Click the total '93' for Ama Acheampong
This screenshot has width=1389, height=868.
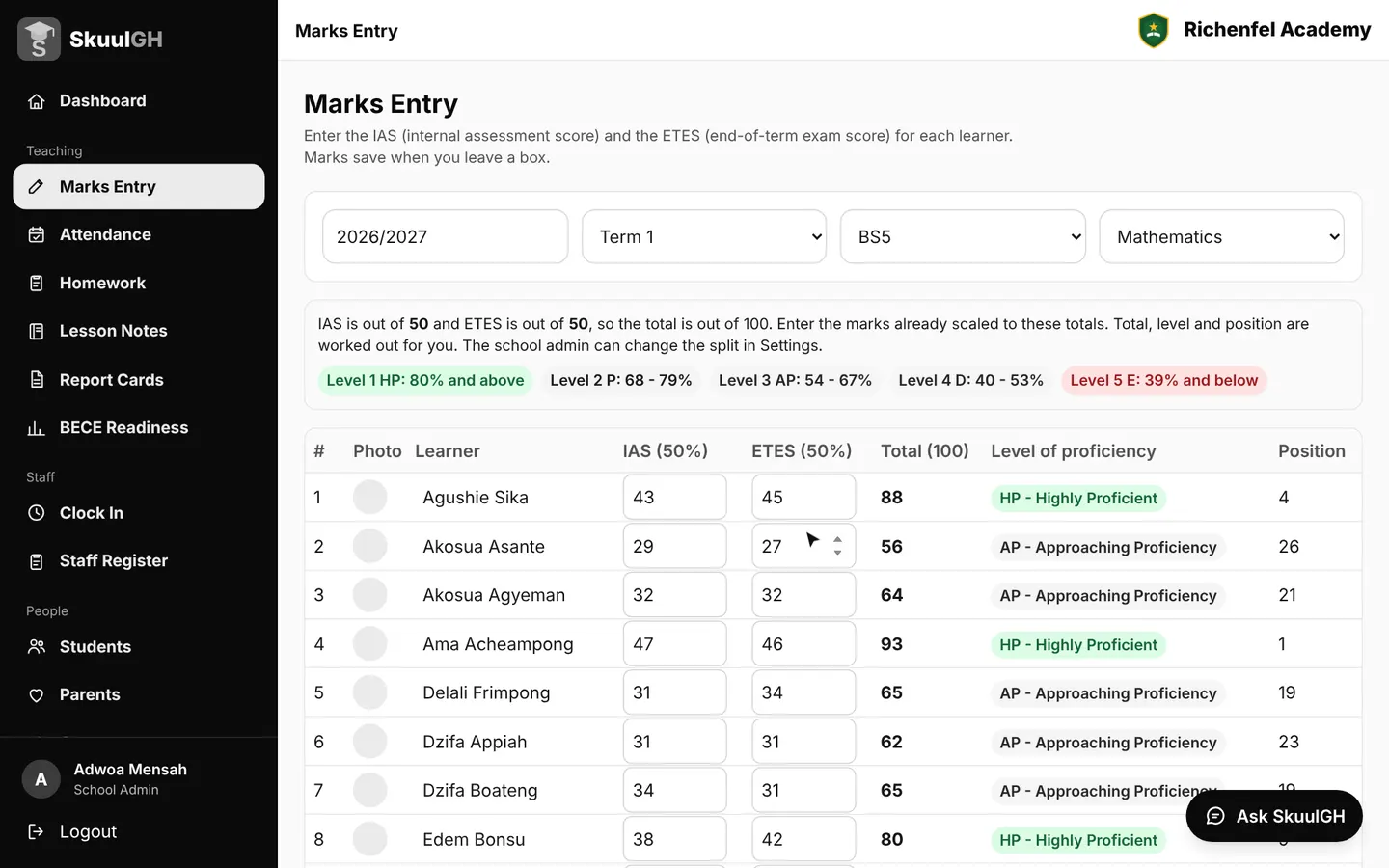[x=891, y=644]
